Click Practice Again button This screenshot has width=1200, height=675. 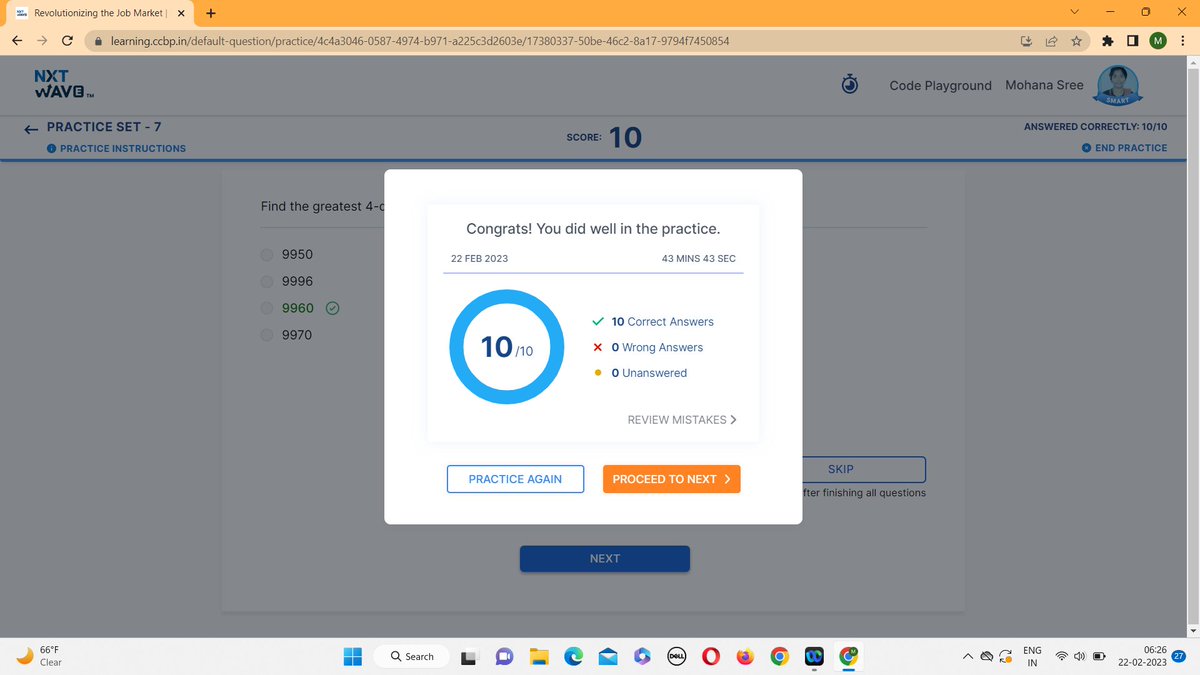pyautogui.click(x=515, y=479)
